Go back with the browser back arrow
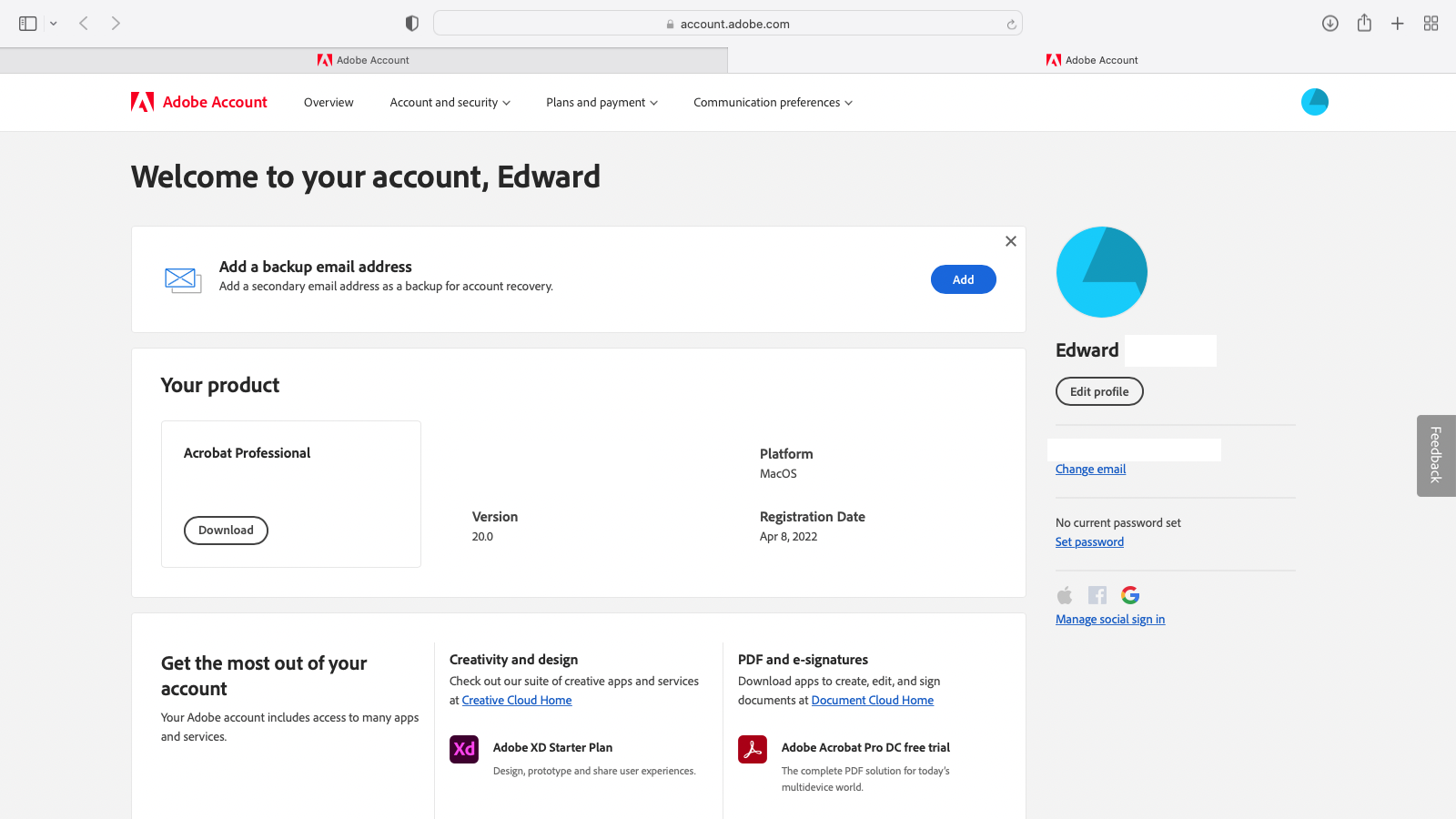1456x819 pixels. [x=84, y=24]
